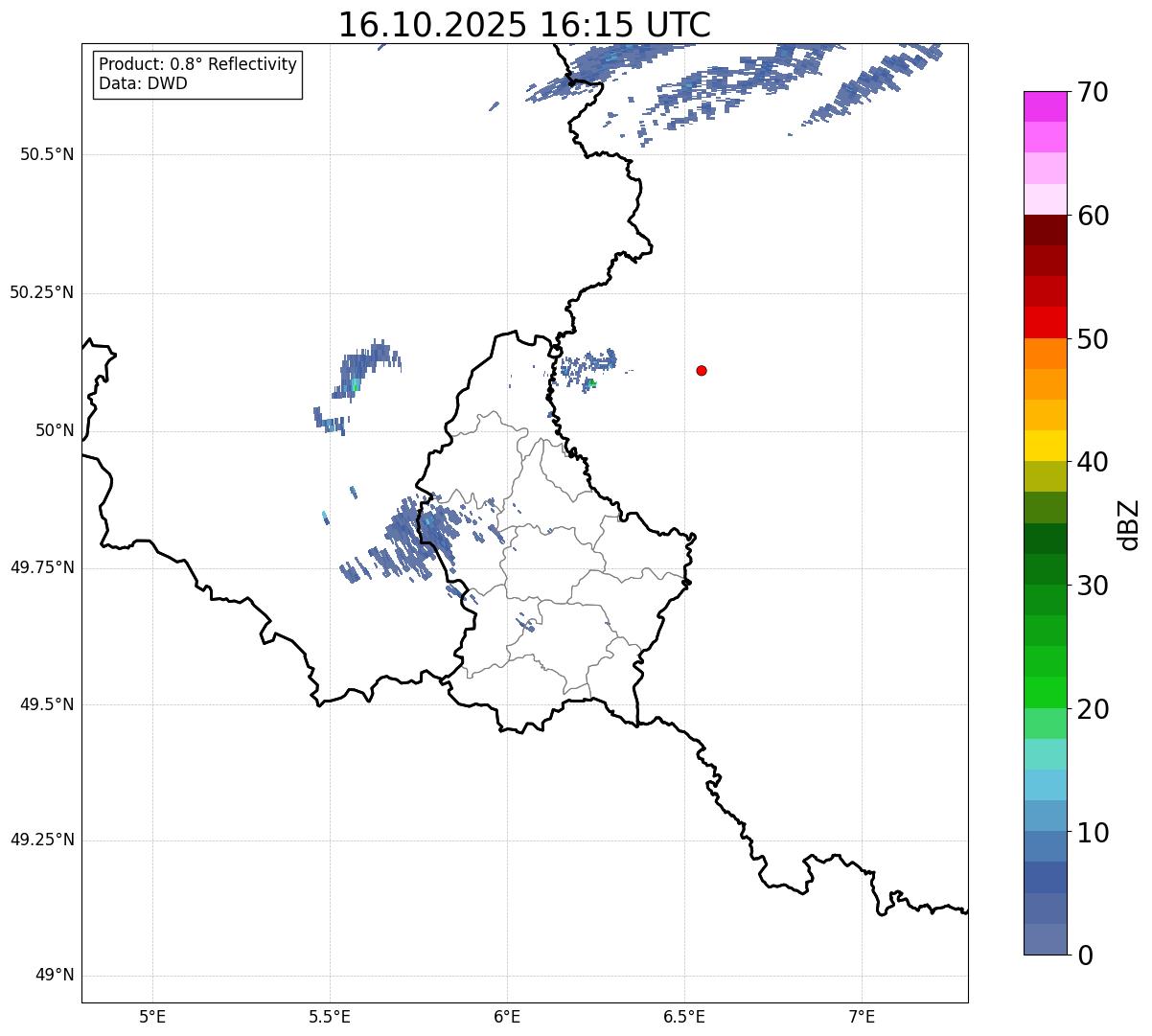Click the plot title 16.10.2025 16:15 UTC

click(524, 24)
